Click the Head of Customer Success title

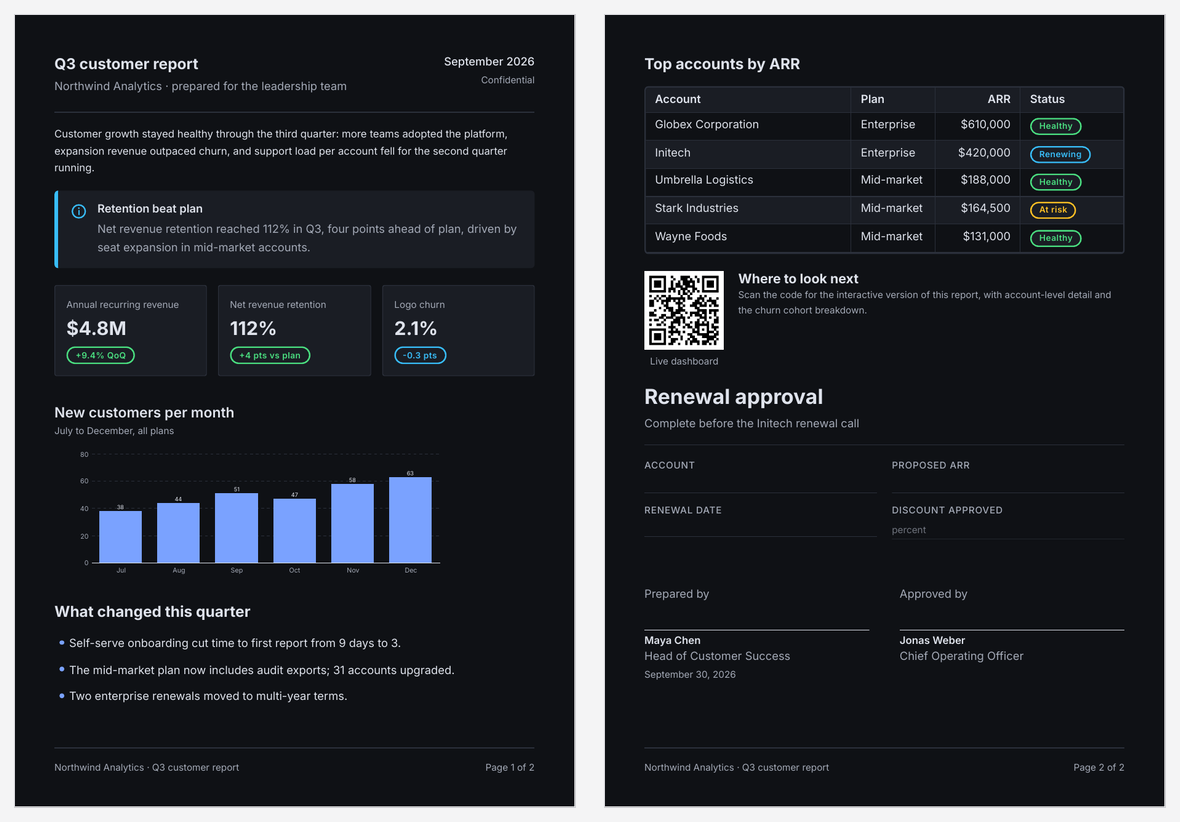pyautogui.click(x=717, y=656)
